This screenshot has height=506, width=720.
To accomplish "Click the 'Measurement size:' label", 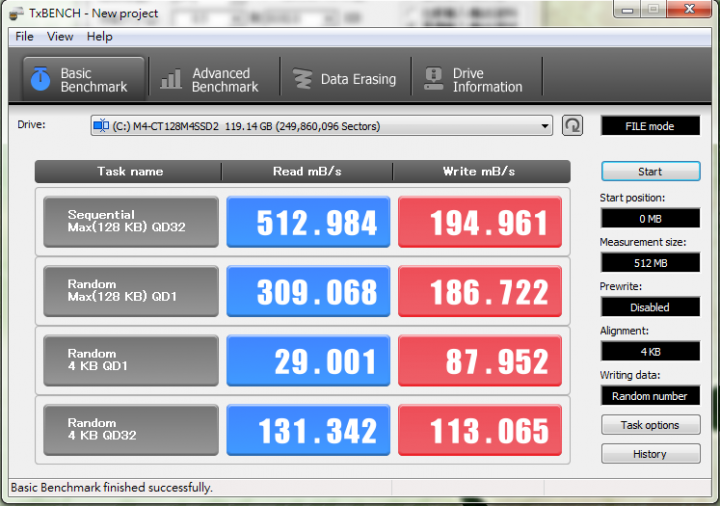I will [643, 242].
